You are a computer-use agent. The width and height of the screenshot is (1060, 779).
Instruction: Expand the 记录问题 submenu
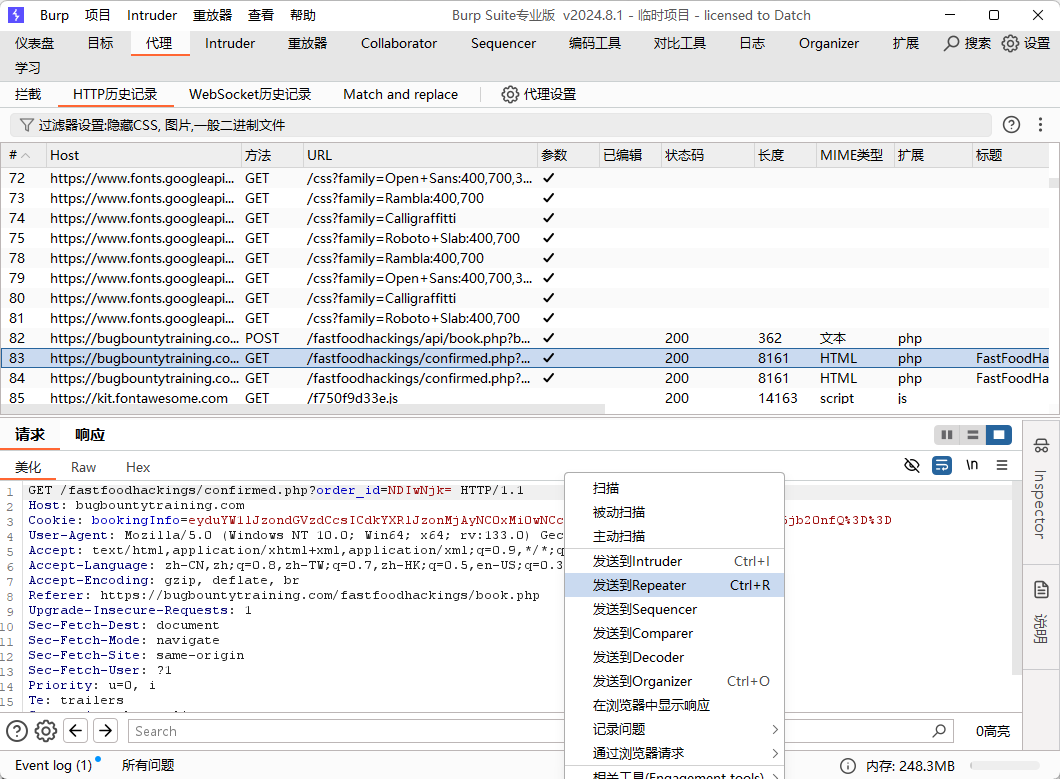click(674, 729)
